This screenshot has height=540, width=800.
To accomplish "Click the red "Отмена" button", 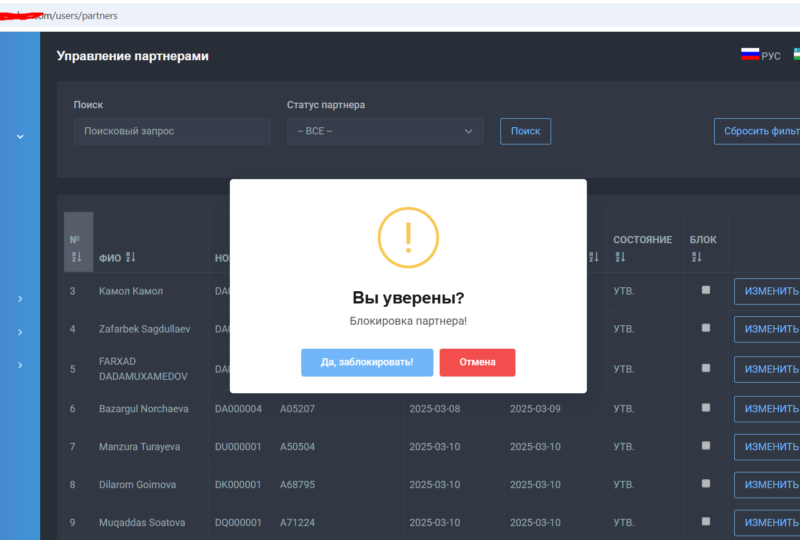I will coord(477,362).
